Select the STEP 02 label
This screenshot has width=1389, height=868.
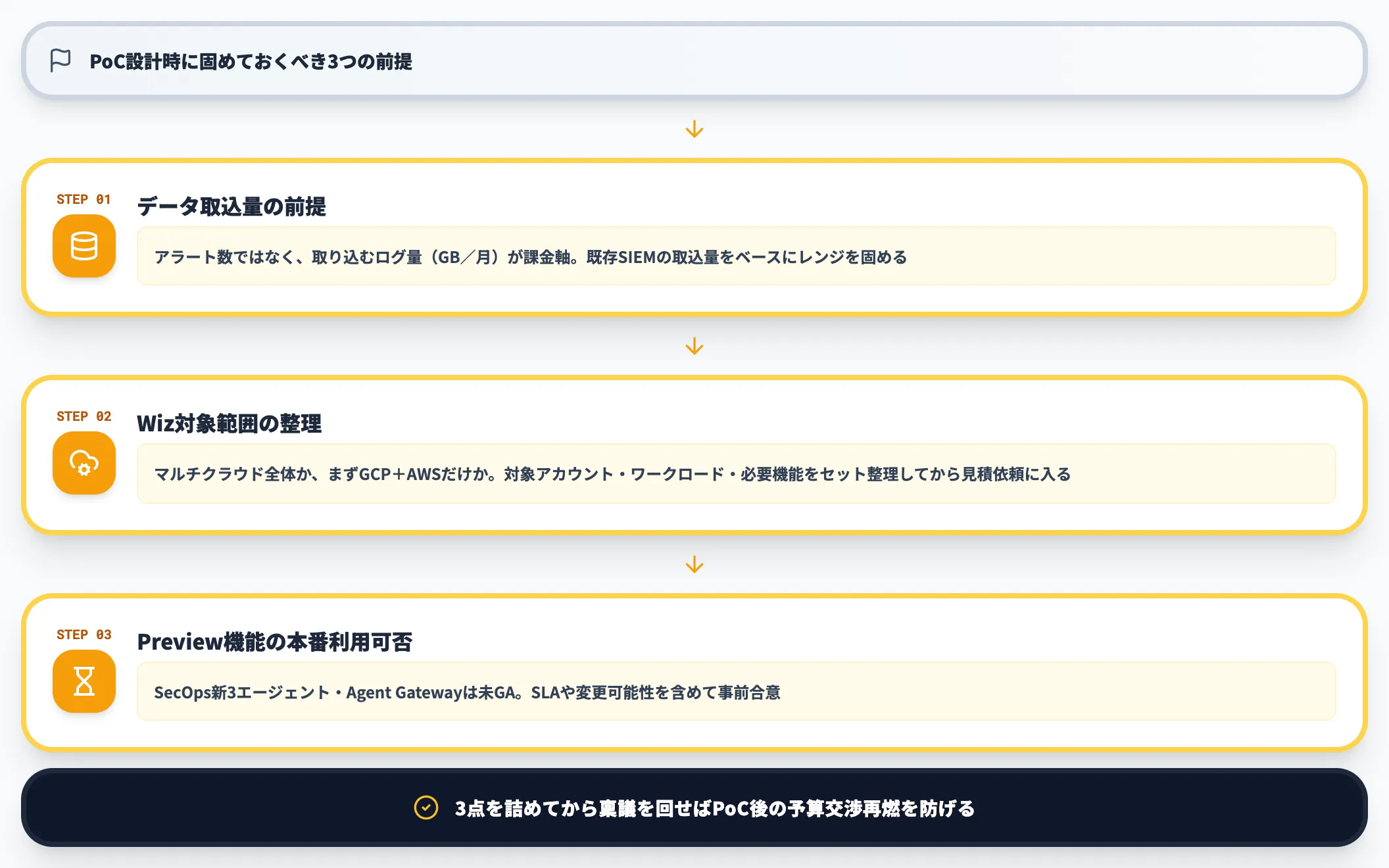point(84,416)
